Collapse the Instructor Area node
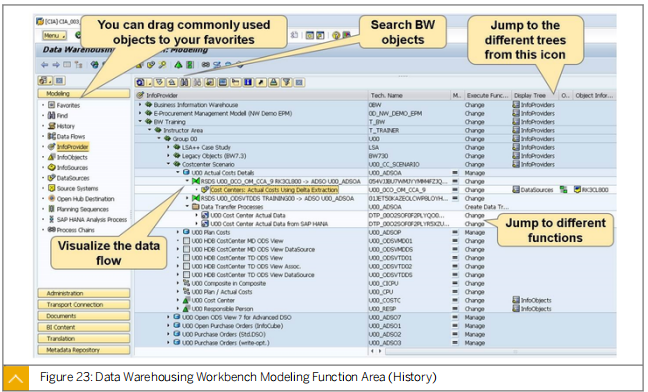 [150, 130]
